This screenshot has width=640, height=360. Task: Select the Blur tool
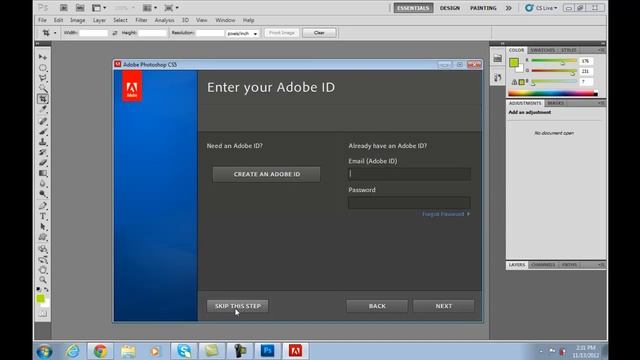(42, 184)
